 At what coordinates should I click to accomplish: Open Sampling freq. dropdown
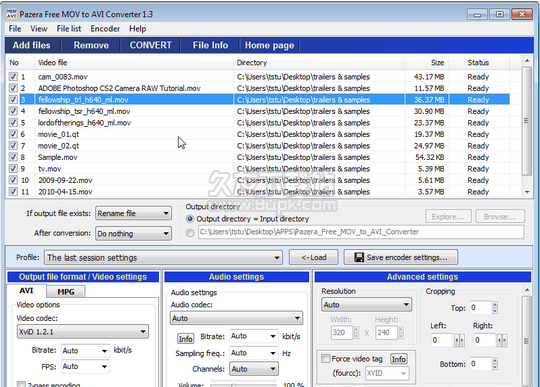click(x=254, y=353)
